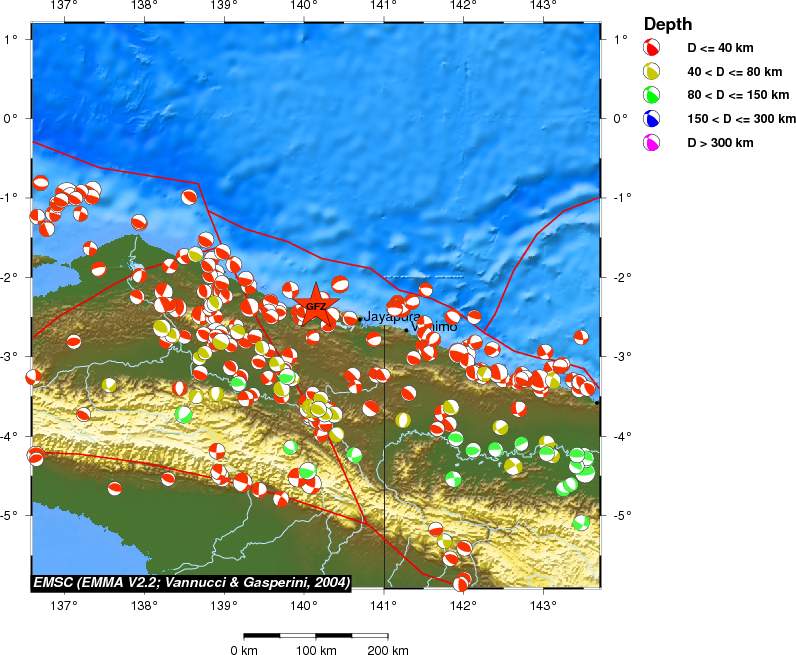Select the yellow 40–80 km depth legend symbol
The height and width of the screenshot is (655, 796).
[652, 72]
